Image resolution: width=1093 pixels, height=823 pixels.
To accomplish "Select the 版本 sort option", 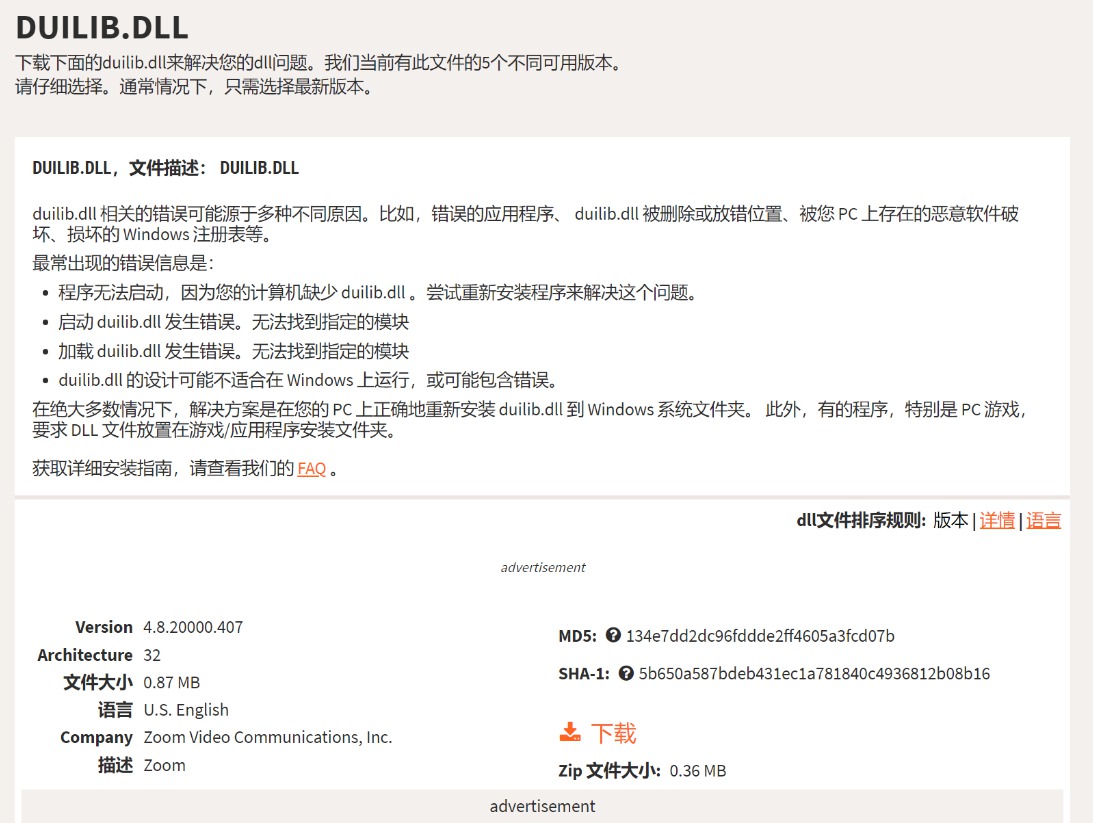I will (950, 520).
